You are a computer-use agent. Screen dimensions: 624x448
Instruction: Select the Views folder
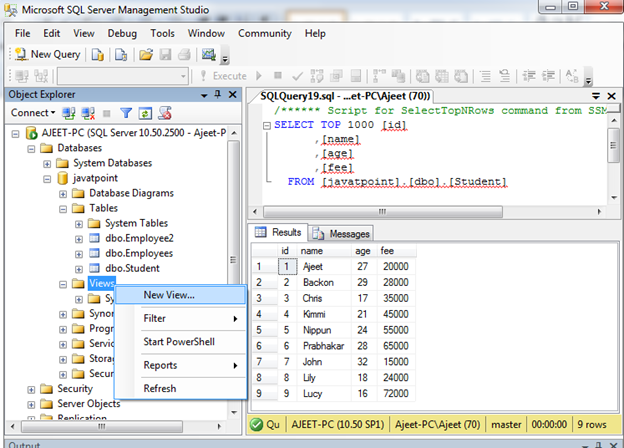click(x=101, y=283)
